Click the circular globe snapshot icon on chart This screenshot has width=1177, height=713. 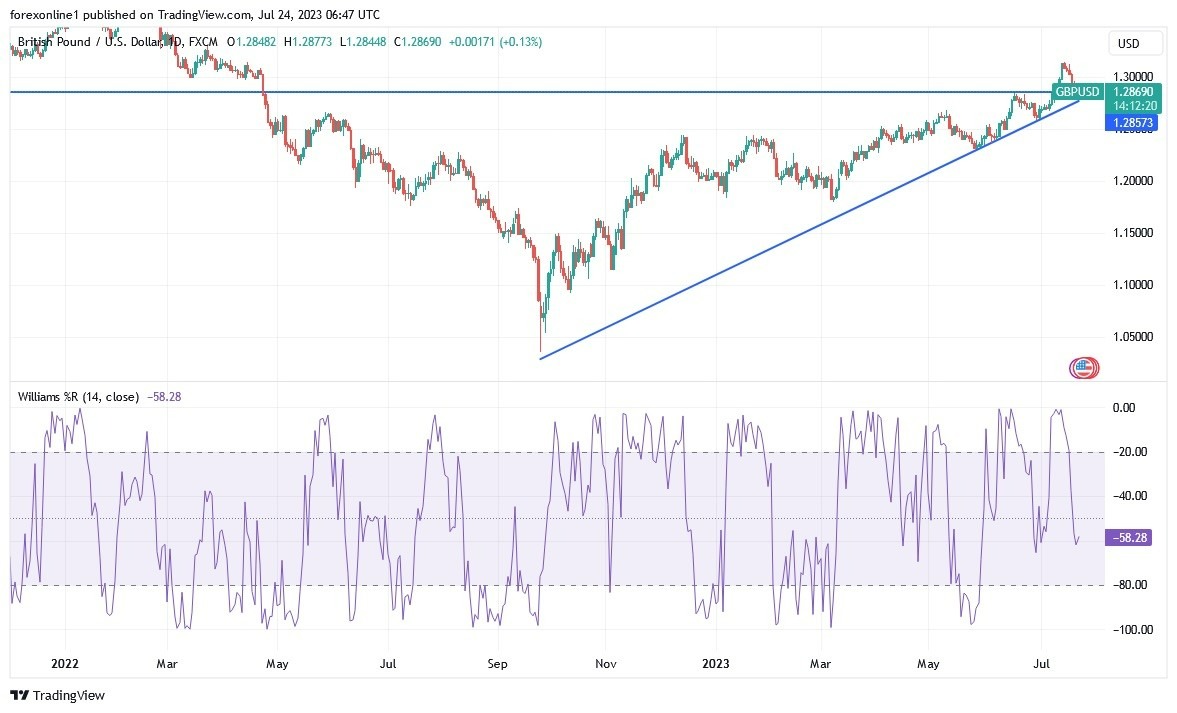pos(1085,367)
